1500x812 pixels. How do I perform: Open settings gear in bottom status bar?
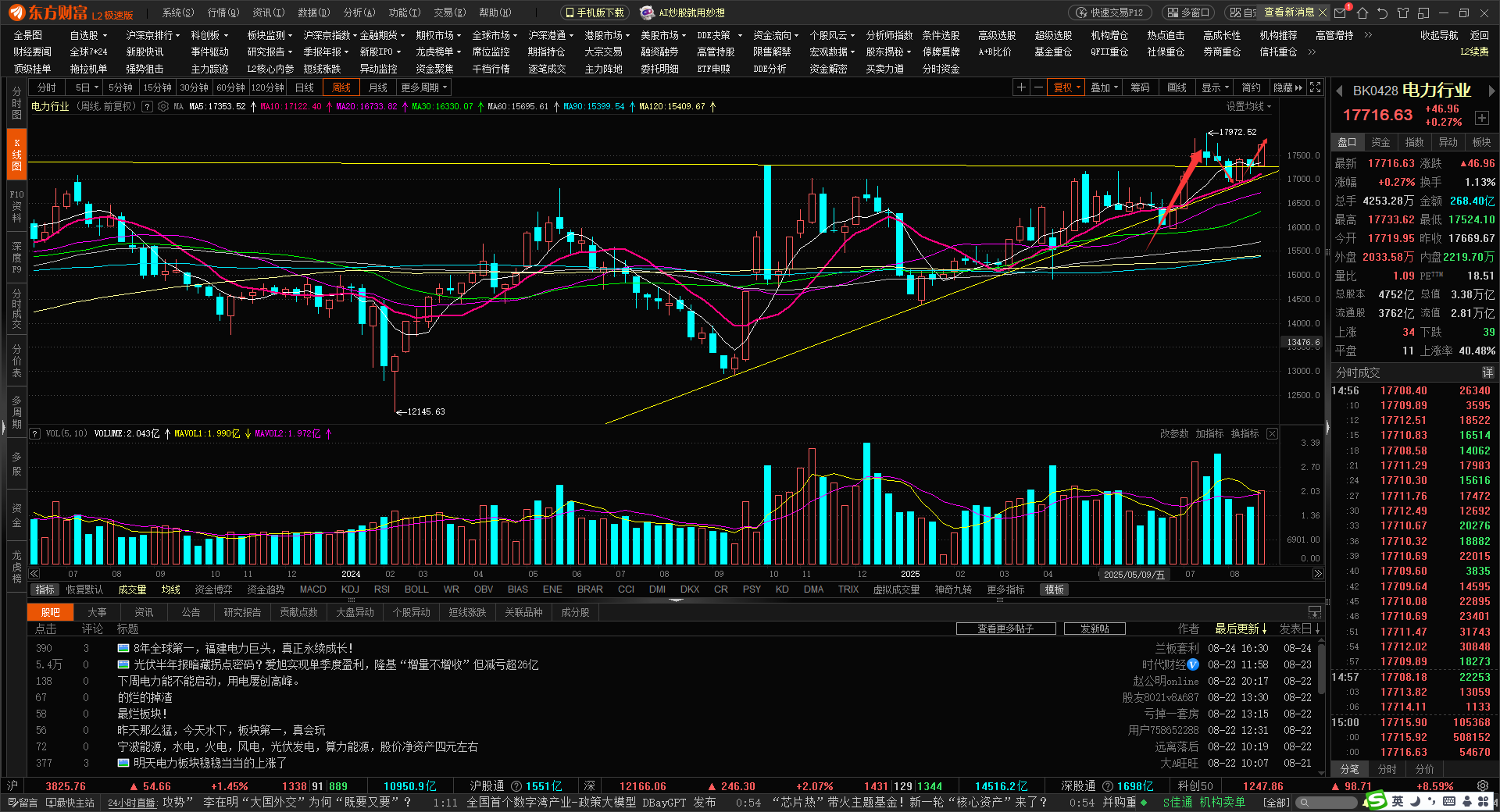(1482, 786)
